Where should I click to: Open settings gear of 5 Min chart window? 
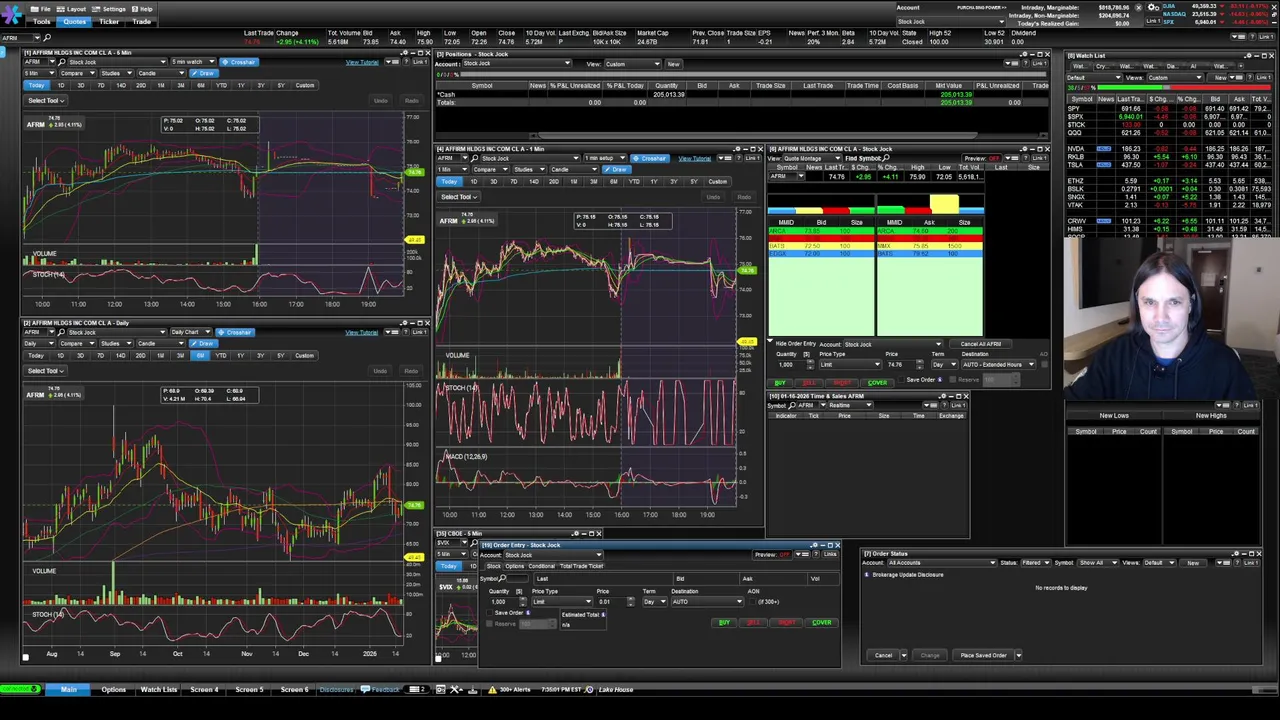coord(405,52)
